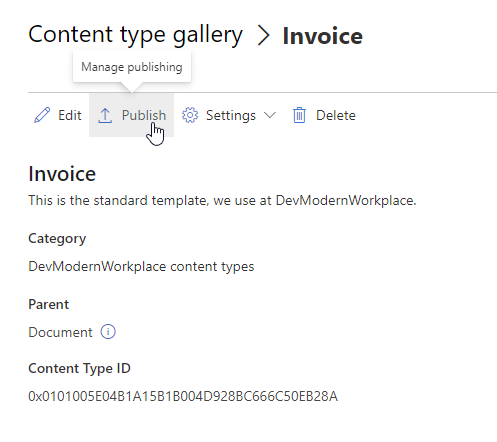Click the gear Settings icon
This screenshot has width=497, height=442.
(190, 115)
